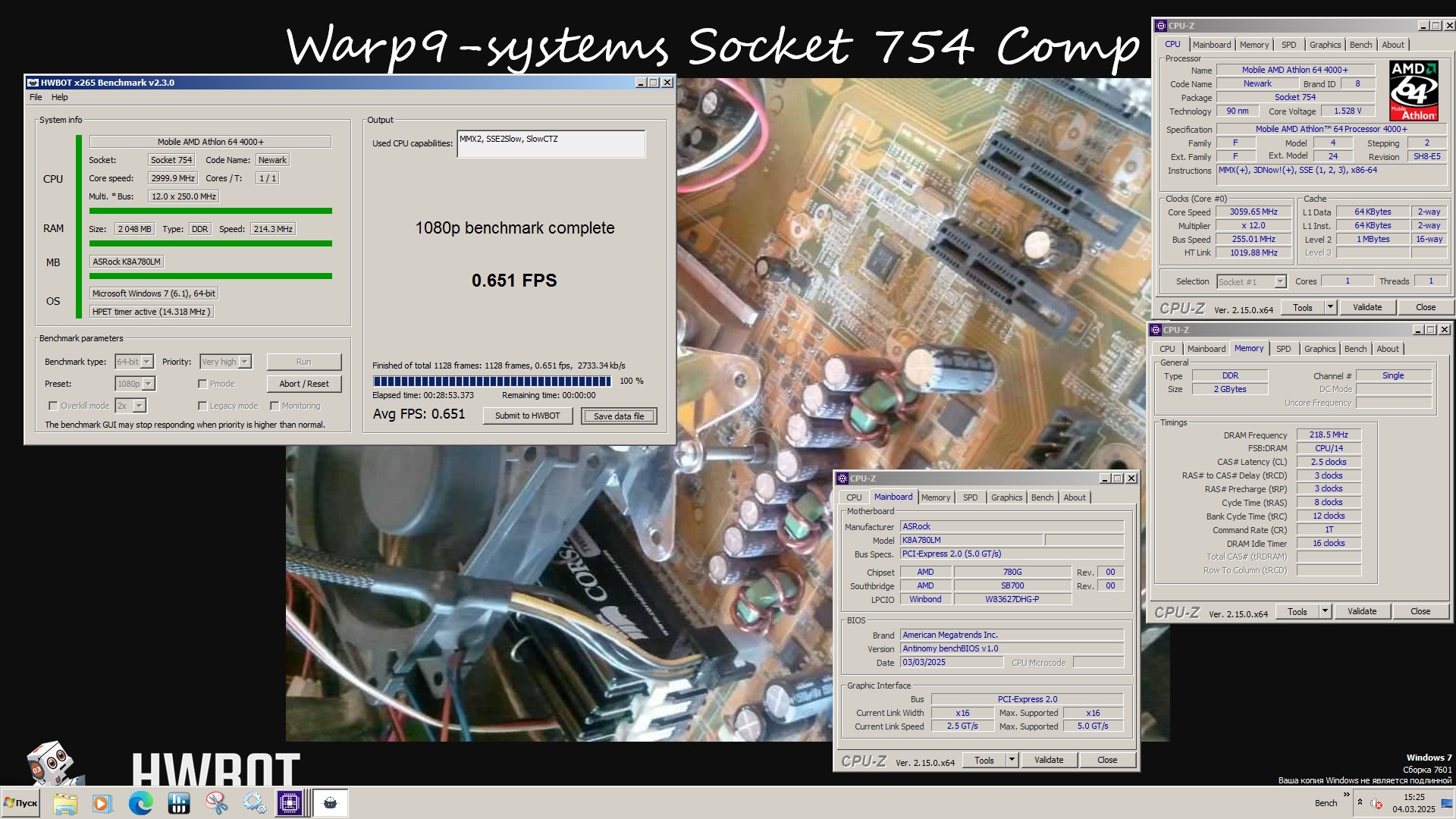The height and width of the screenshot is (819, 1456).
Task: Open the bar-chart app icon in taskbar
Action: pos(179,803)
